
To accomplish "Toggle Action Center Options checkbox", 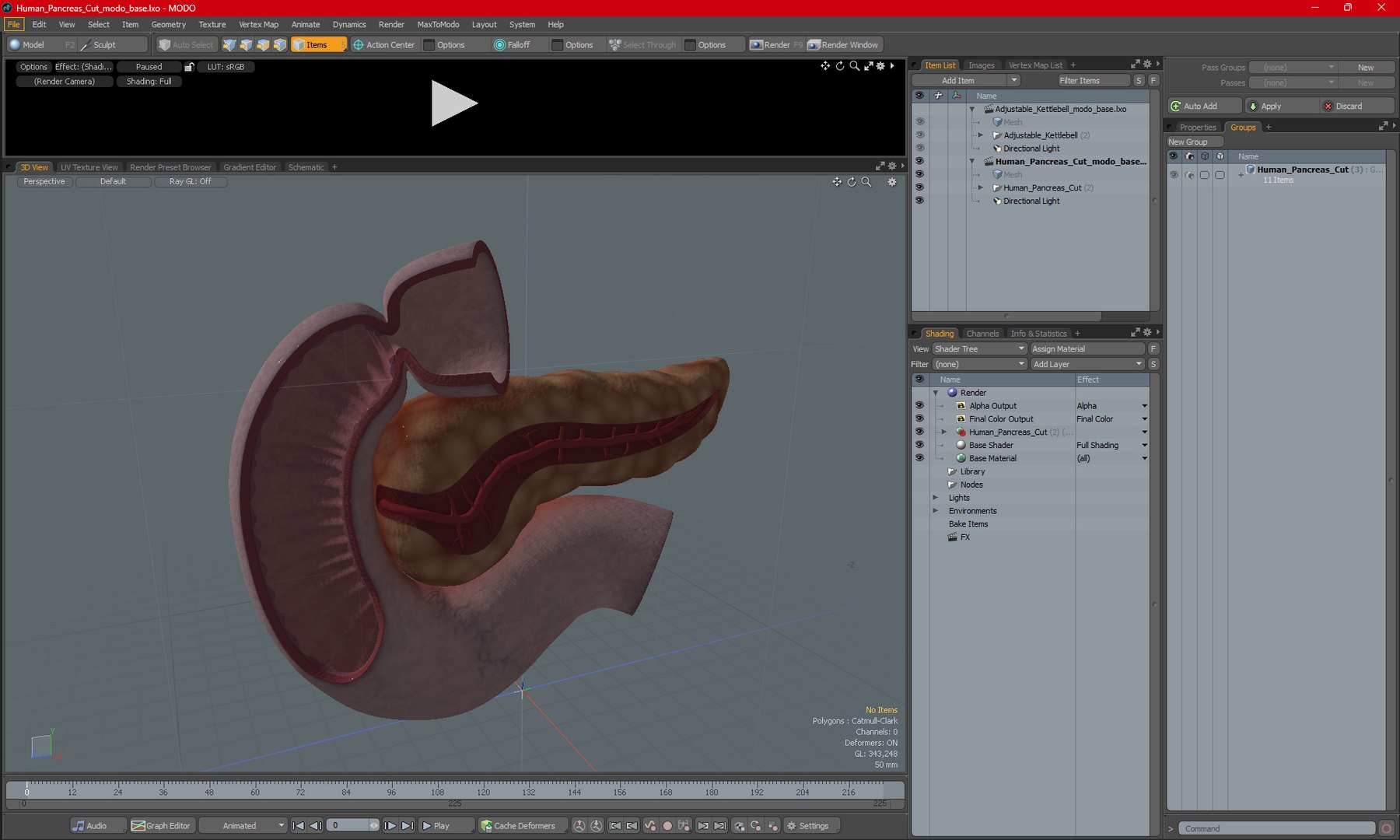I will 429,45.
